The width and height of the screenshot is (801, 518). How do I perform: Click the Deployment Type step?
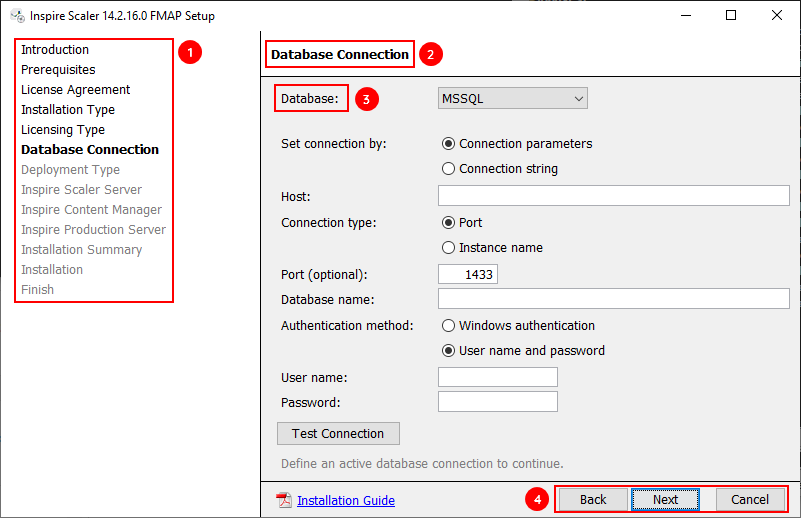tap(70, 170)
